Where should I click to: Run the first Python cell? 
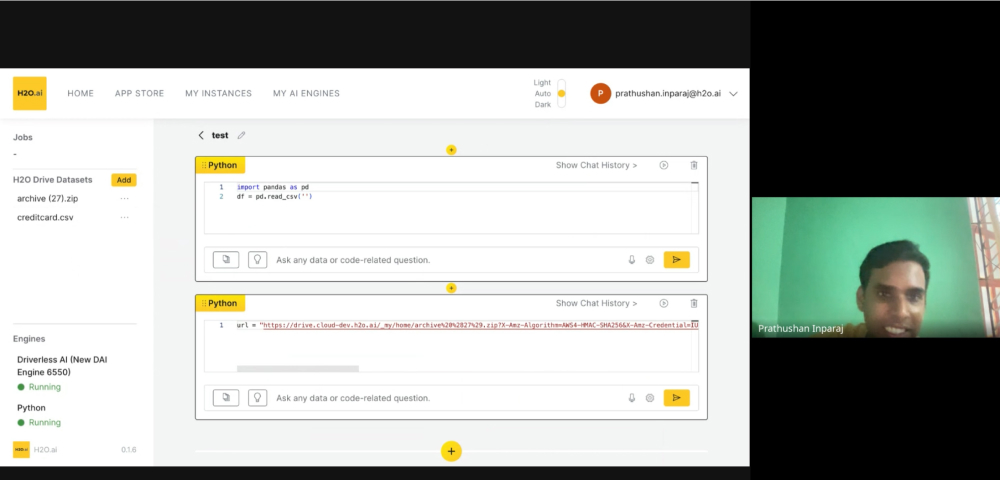pos(663,165)
